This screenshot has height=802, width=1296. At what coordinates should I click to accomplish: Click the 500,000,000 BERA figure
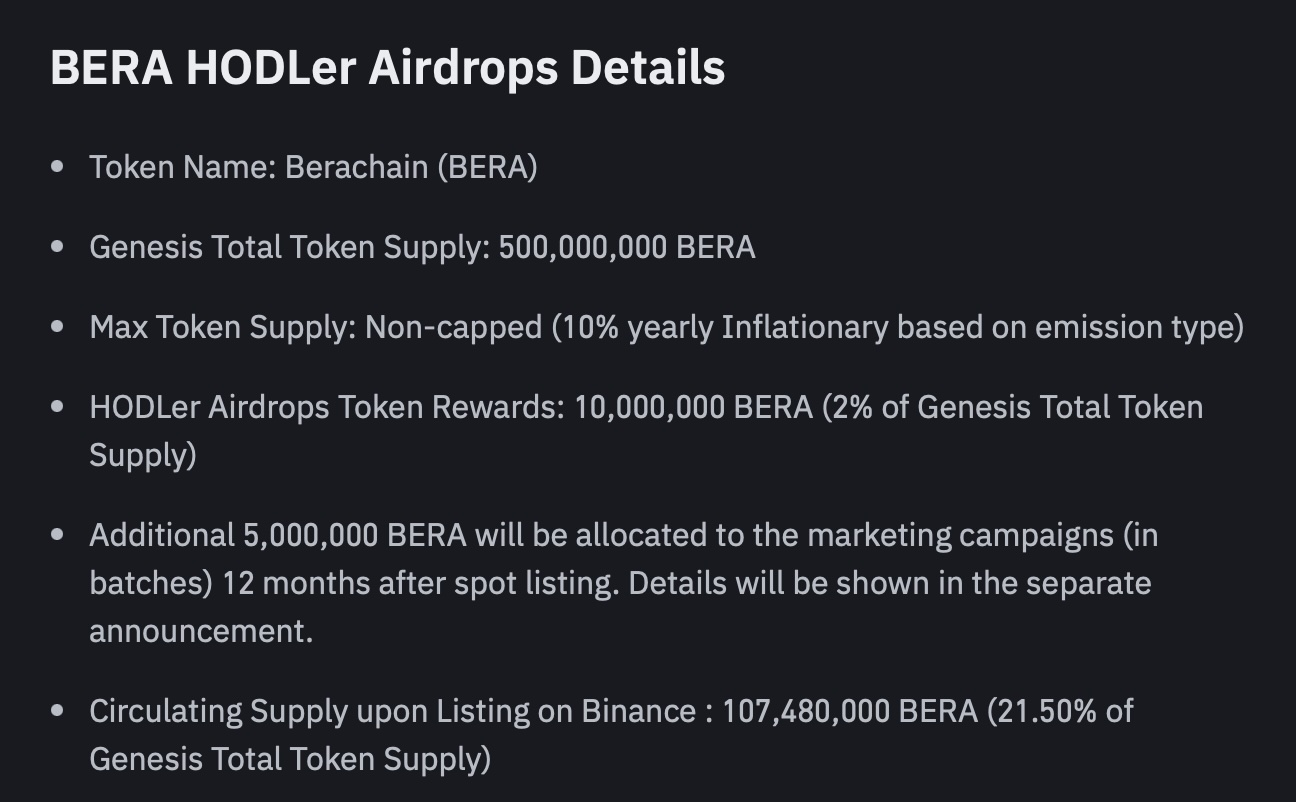point(627,247)
